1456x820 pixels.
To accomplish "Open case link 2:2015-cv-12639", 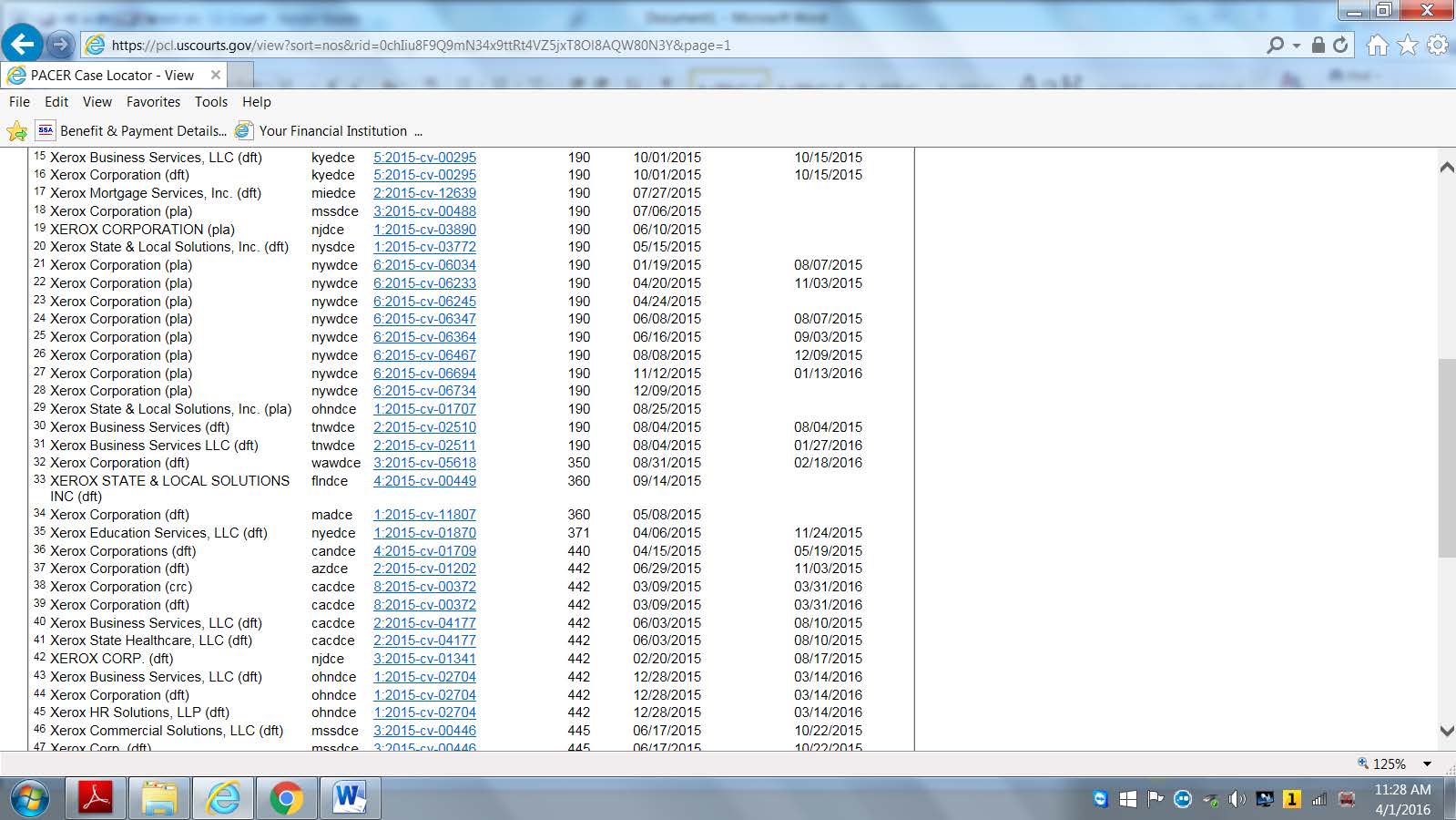I will click(424, 193).
